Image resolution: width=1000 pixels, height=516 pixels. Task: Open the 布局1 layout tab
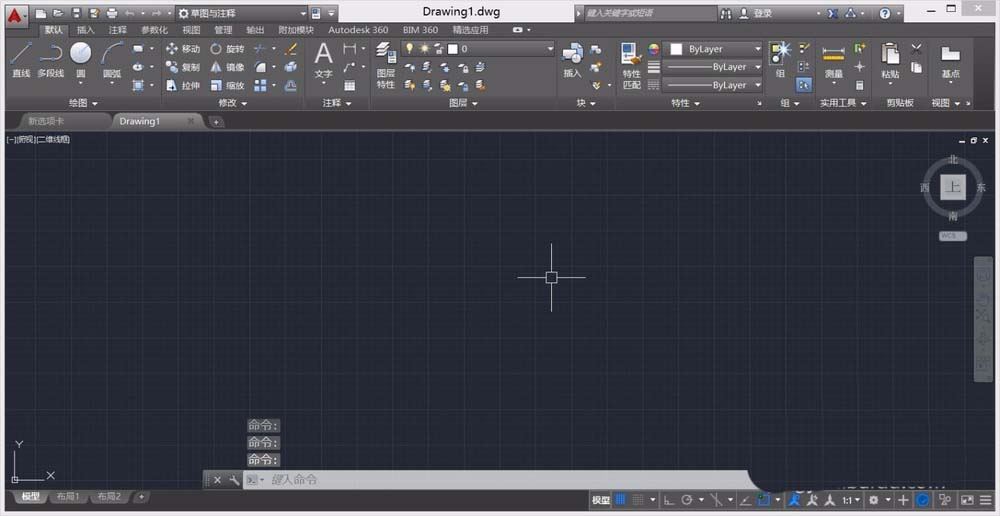[67, 497]
